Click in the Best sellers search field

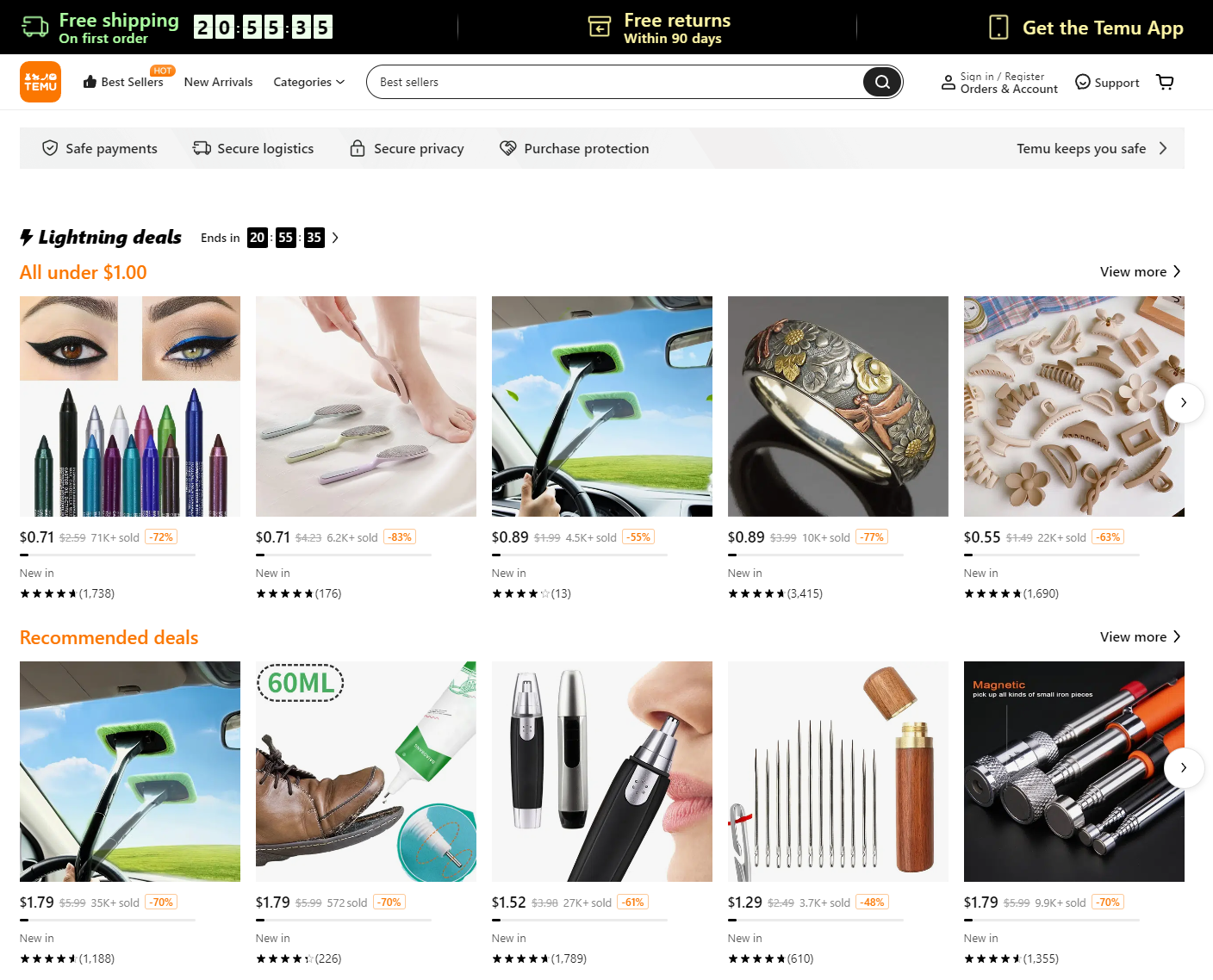pyautogui.click(x=615, y=82)
